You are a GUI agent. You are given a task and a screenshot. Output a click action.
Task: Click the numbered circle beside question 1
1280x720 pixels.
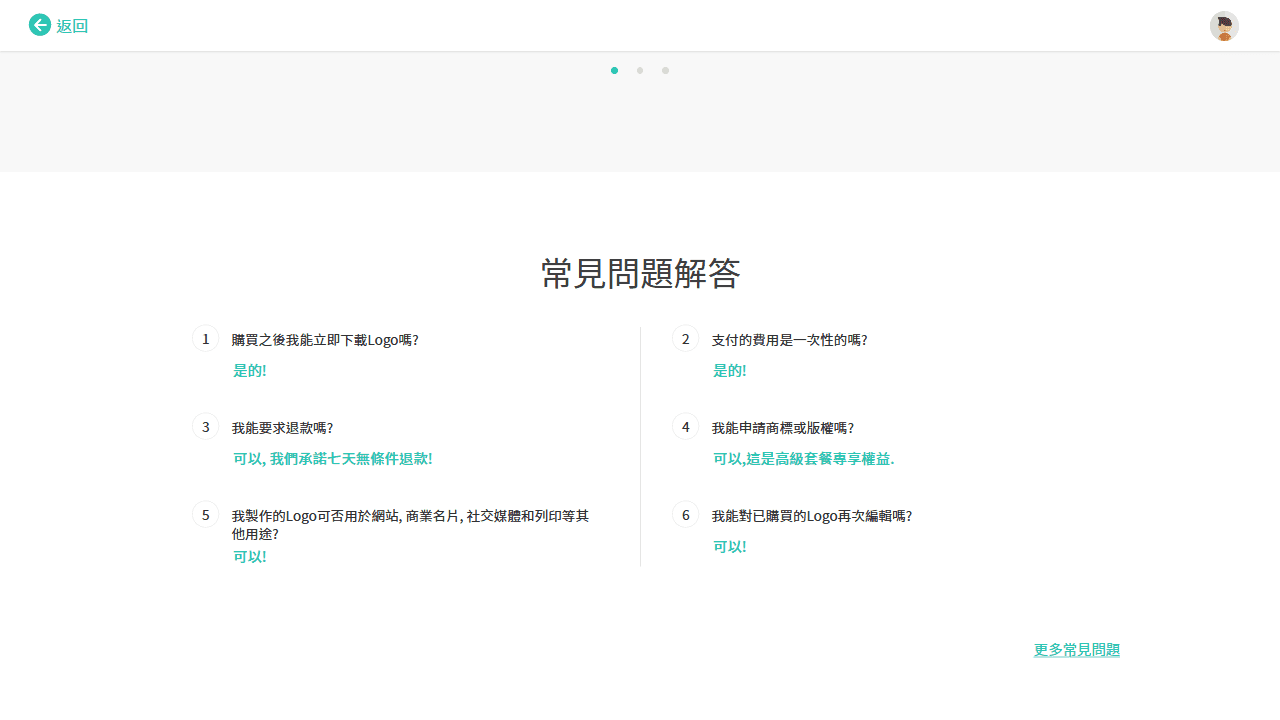(205, 338)
